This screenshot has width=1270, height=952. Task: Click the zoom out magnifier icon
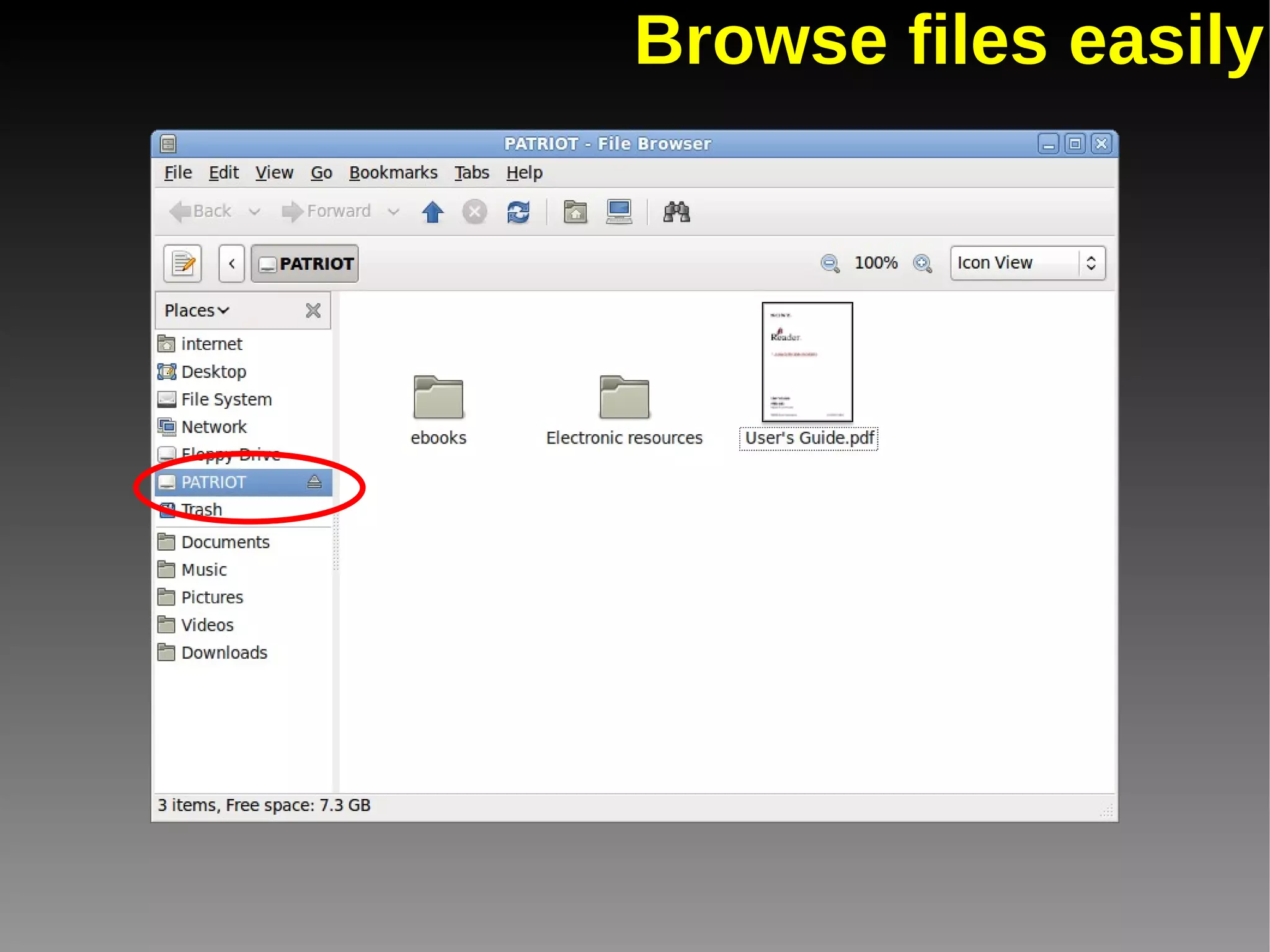pyautogui.click(x=830, y=264)
